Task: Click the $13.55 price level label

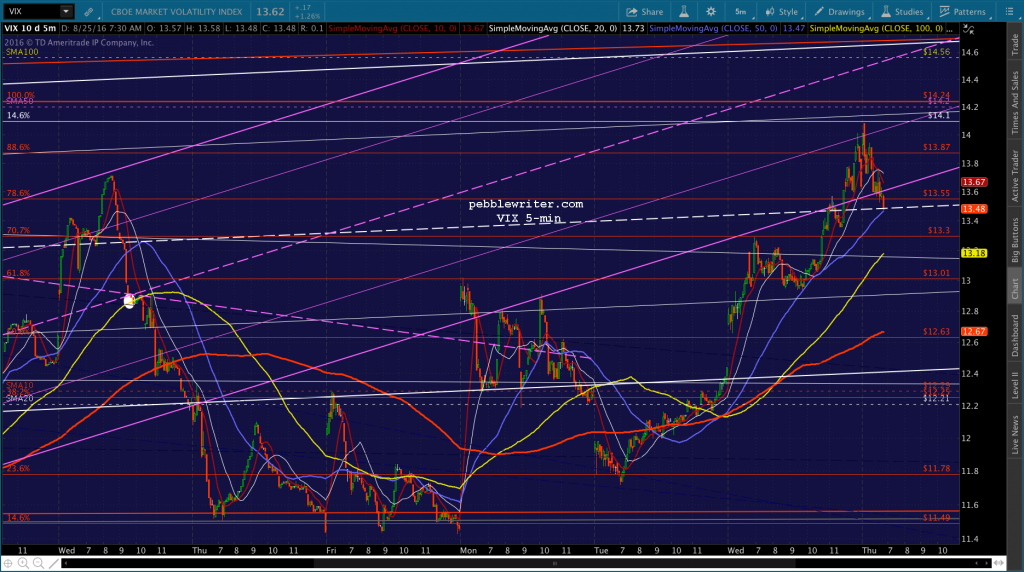Action: tap(936, 193)
